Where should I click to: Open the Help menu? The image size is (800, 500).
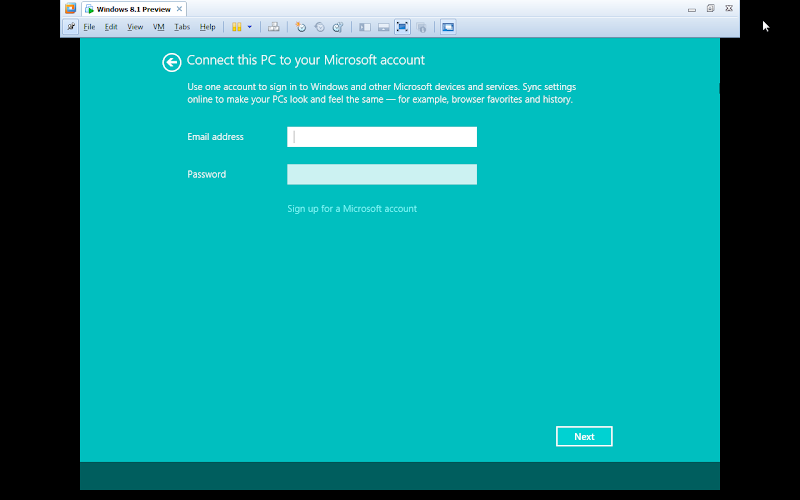207,27
